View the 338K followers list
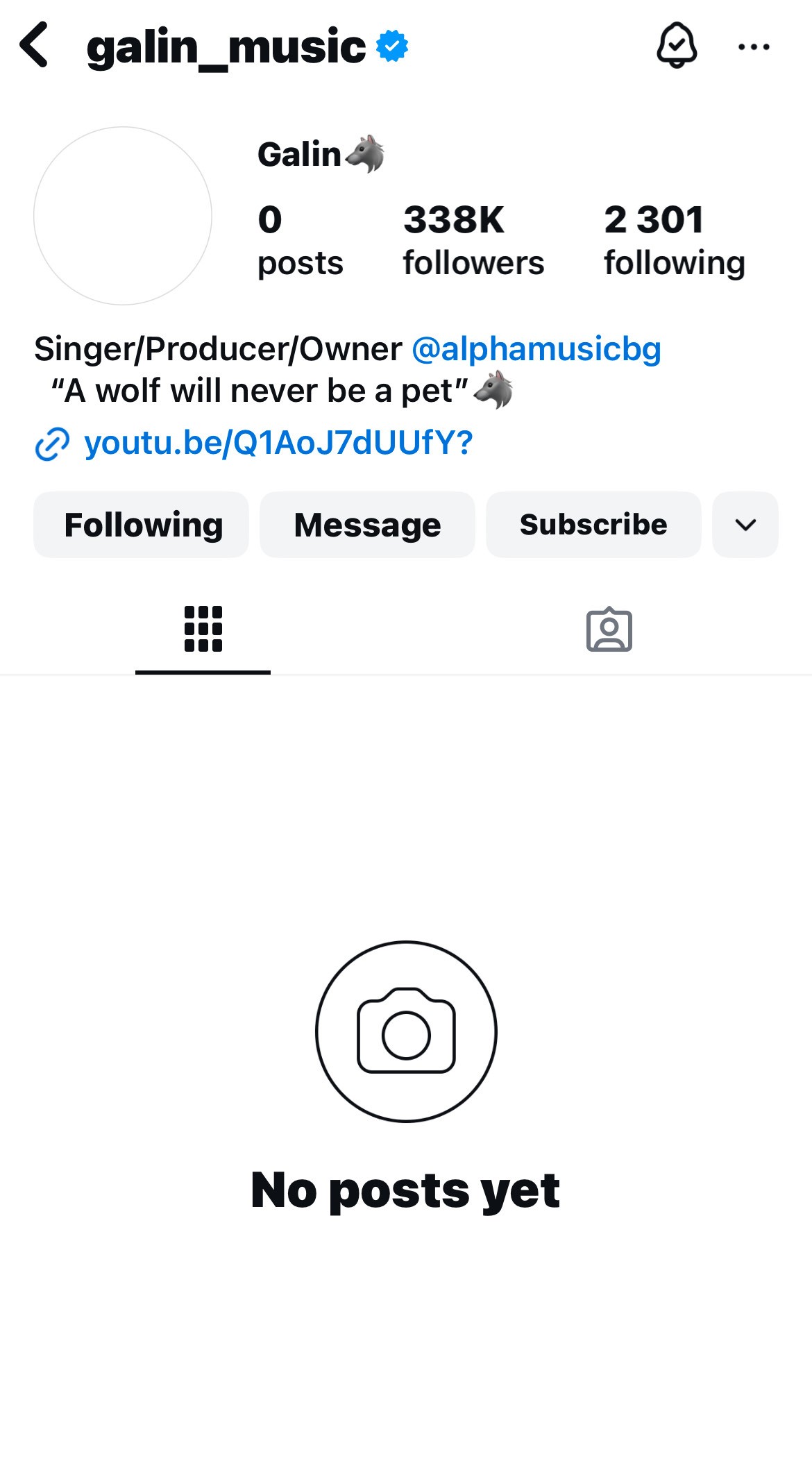 tap(473, 240)
